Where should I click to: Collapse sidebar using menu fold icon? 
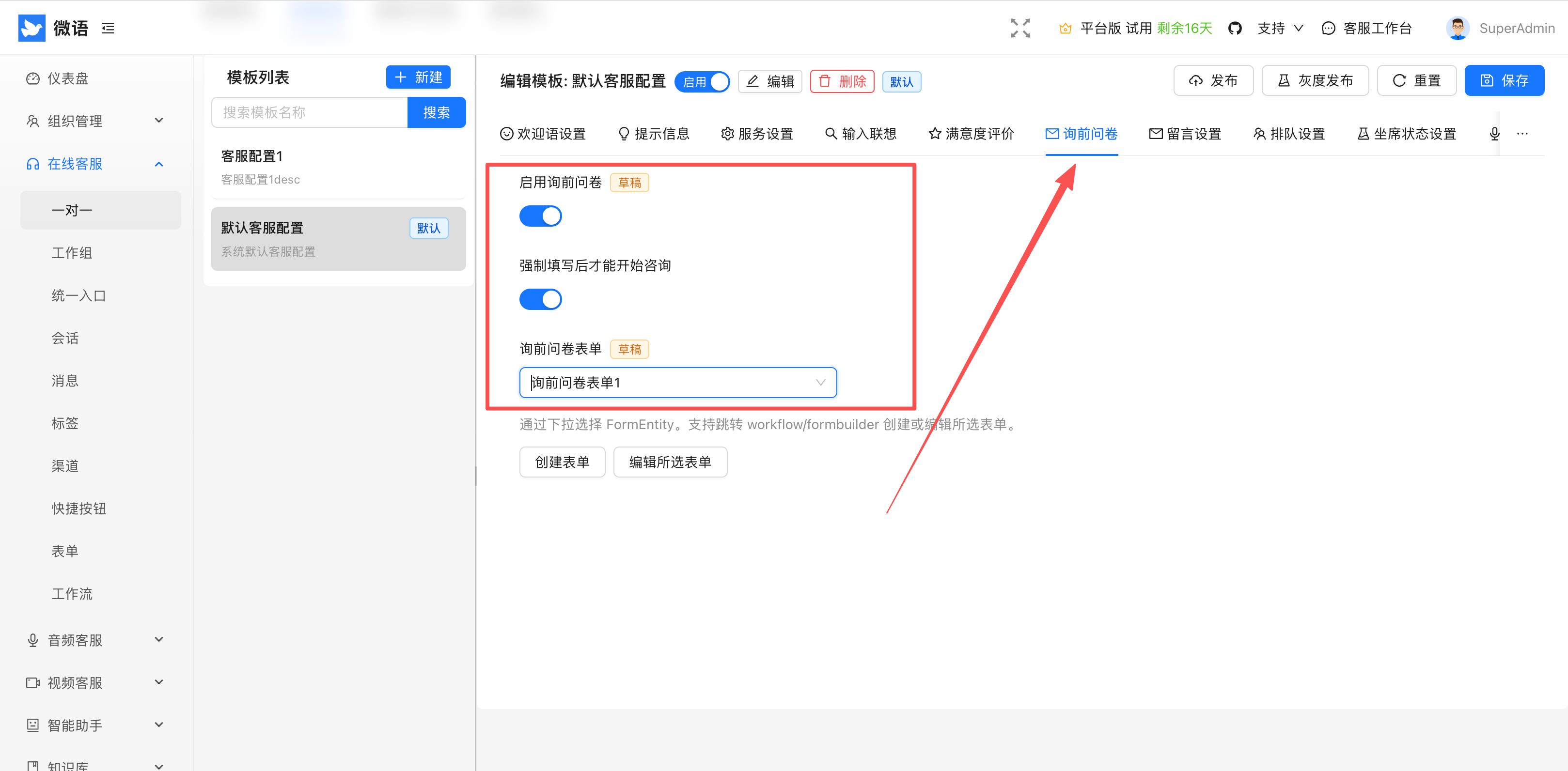click(x=108, y=28)
